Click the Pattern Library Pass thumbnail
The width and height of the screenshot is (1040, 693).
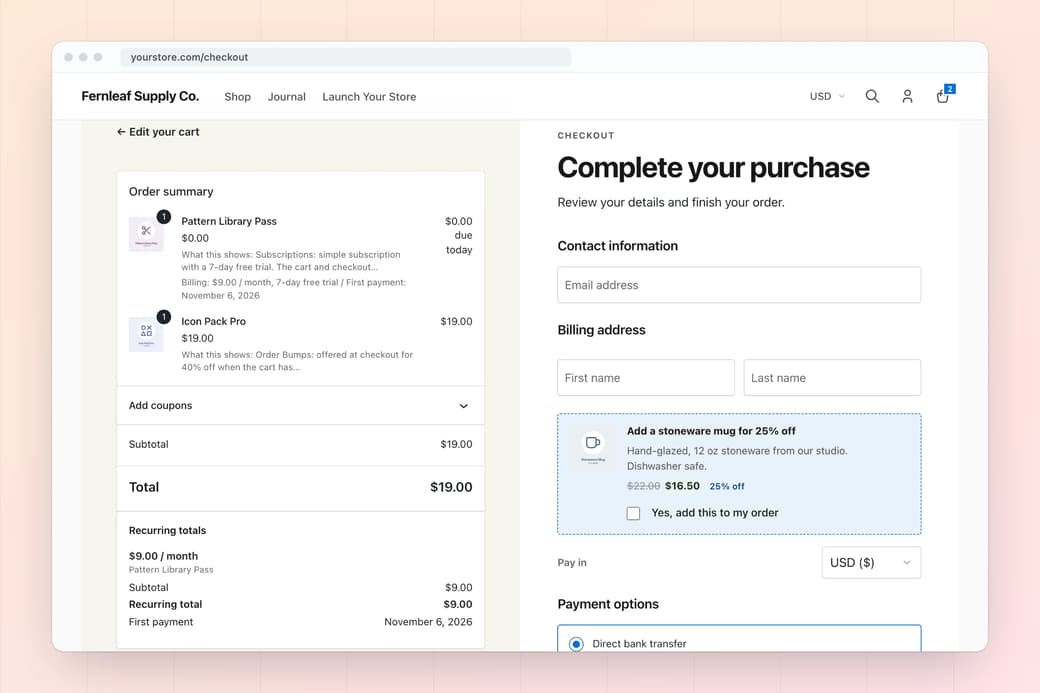[x=146, y=233]
